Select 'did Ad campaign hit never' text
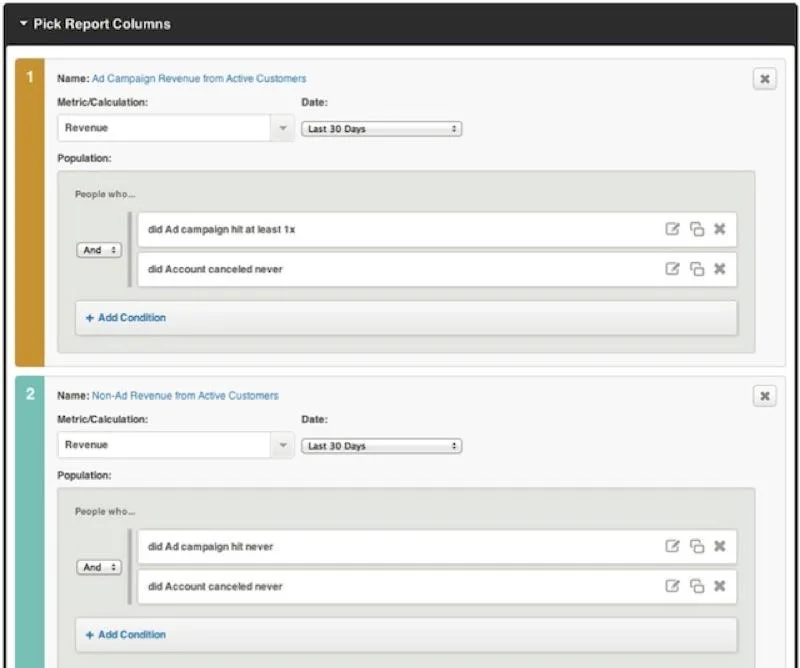The height and width of the screenshot is (668, 800). tap(210, 547)
